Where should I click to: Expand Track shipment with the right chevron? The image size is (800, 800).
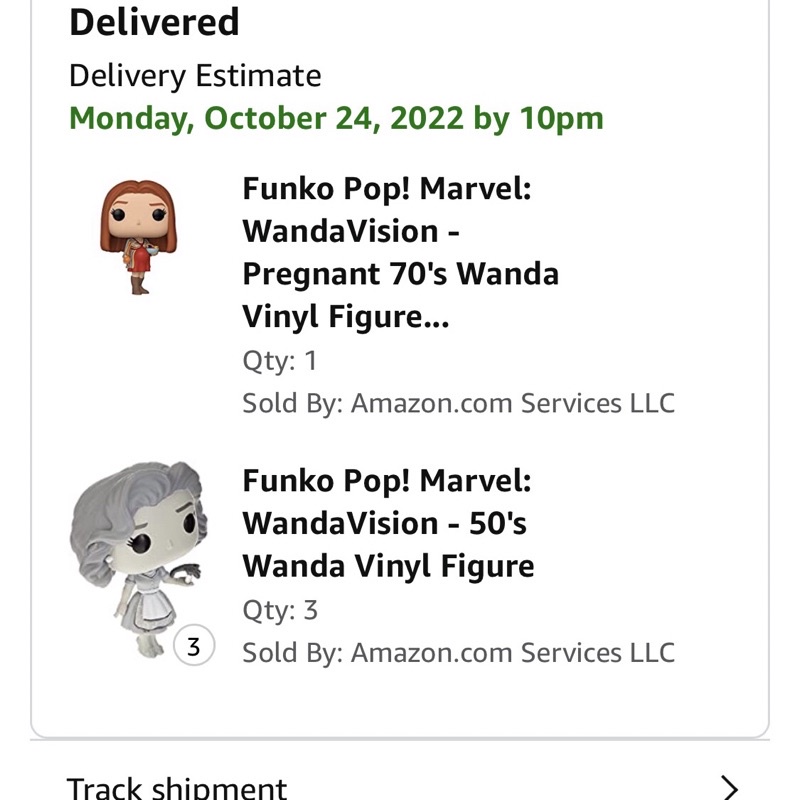(730, 787)
